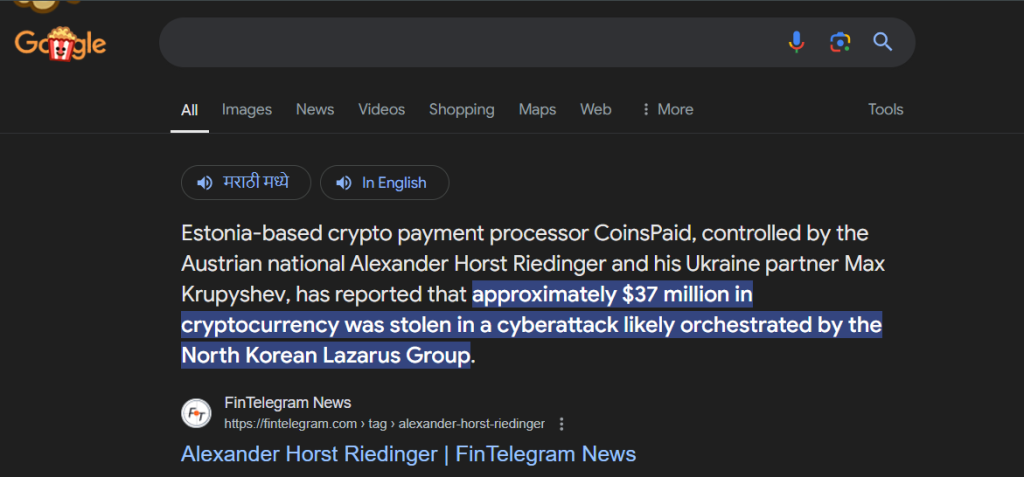Viewport: 1024px width, 477px height.
Task: Click the voice search microphone icon
Action: point(796,42)
